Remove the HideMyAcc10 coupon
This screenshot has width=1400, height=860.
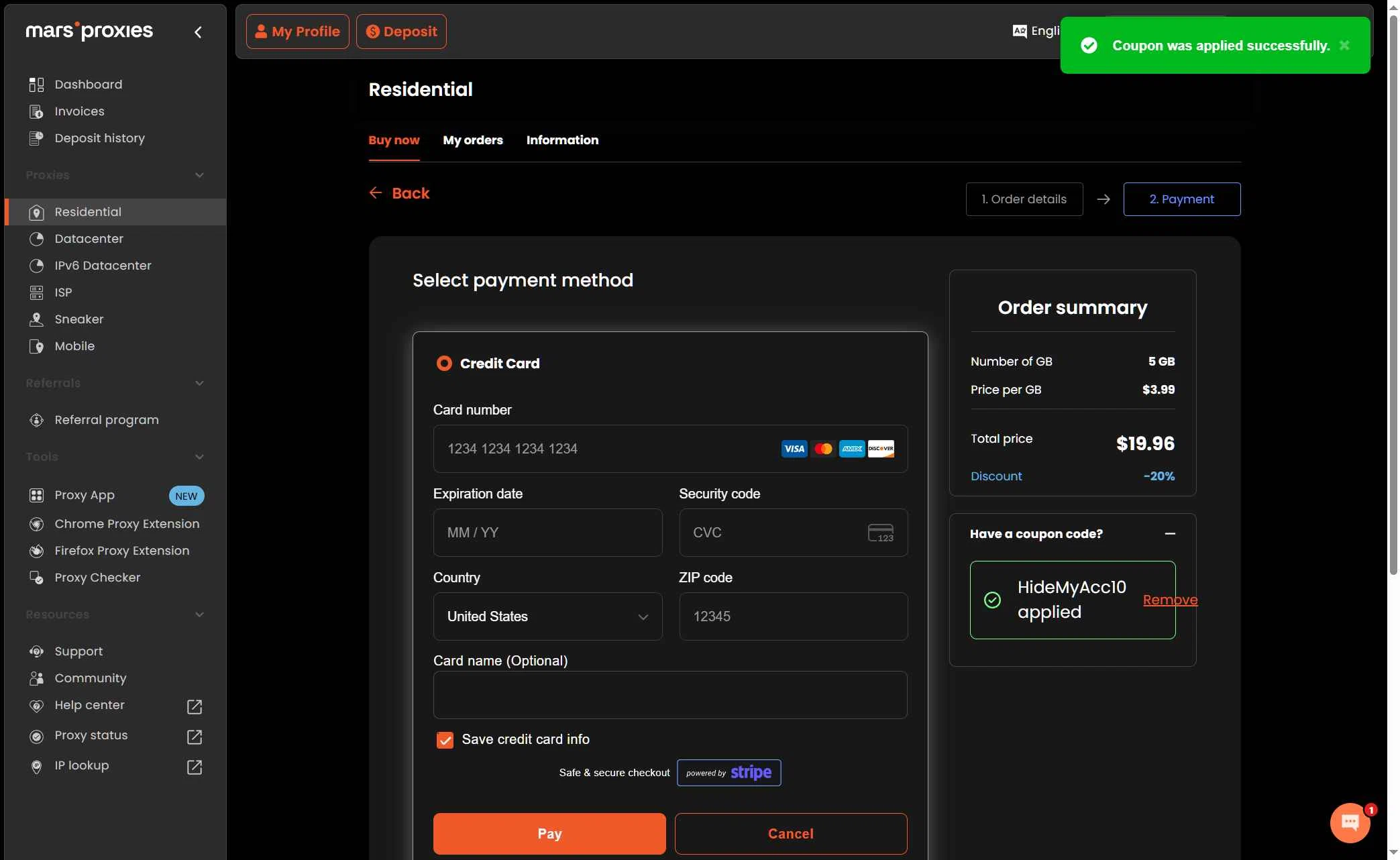click(1170, 600)
